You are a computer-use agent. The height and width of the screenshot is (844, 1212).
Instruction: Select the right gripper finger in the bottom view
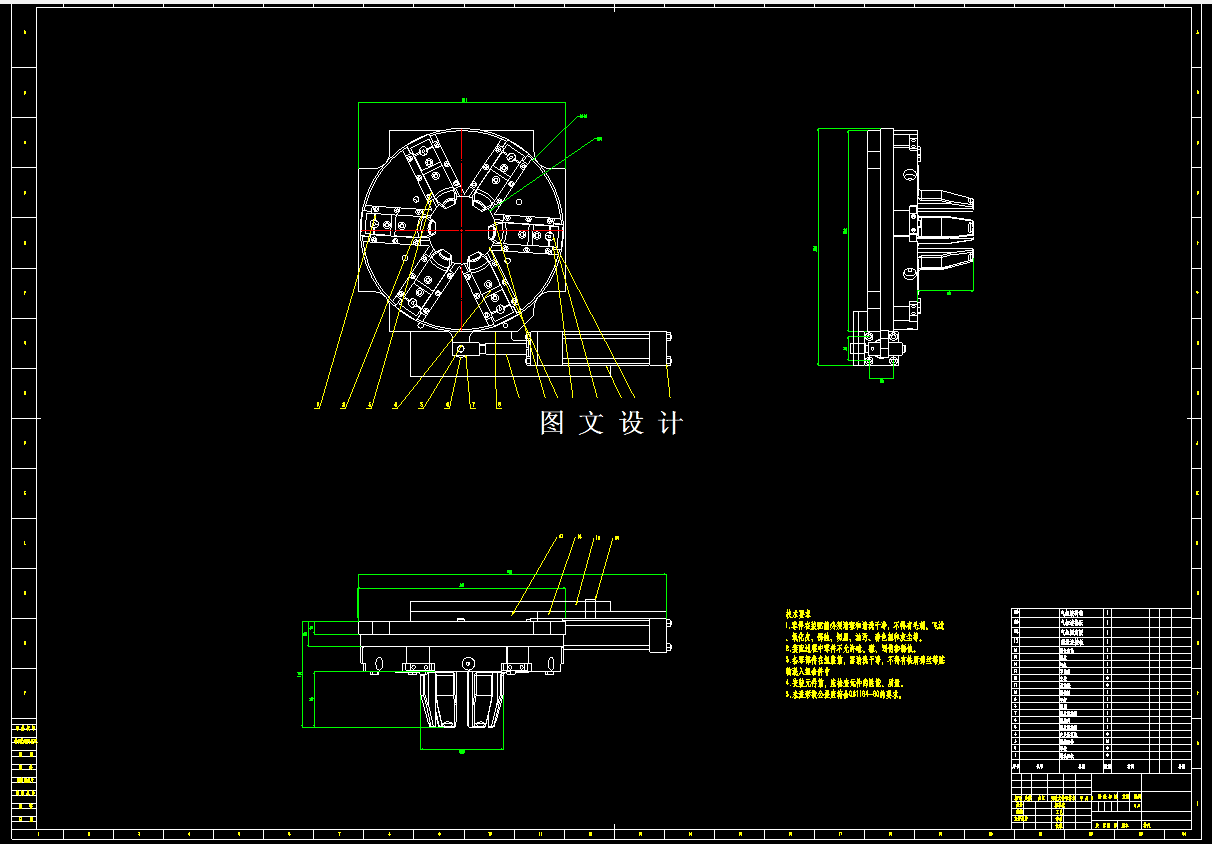(x=485, y=700)
